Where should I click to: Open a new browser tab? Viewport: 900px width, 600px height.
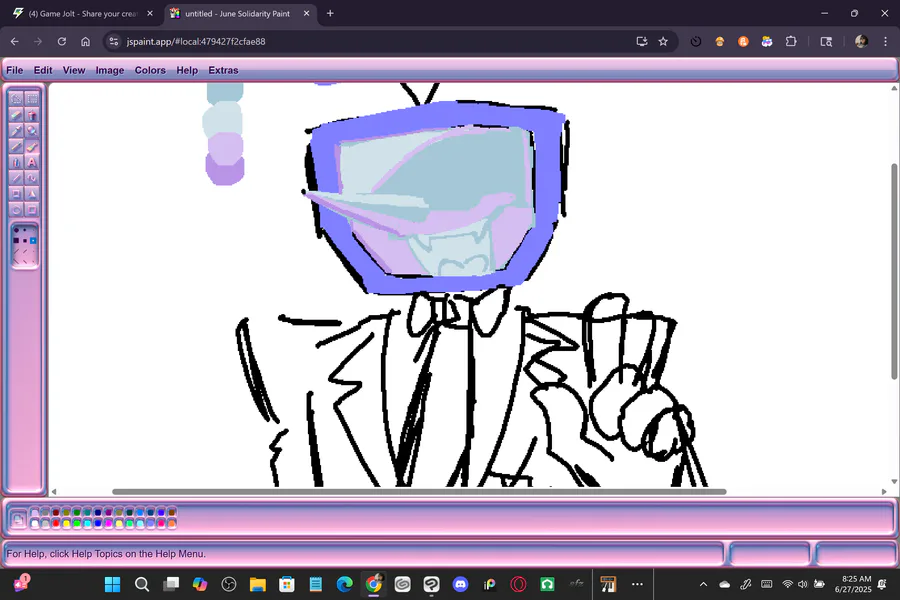coord(330,13)
